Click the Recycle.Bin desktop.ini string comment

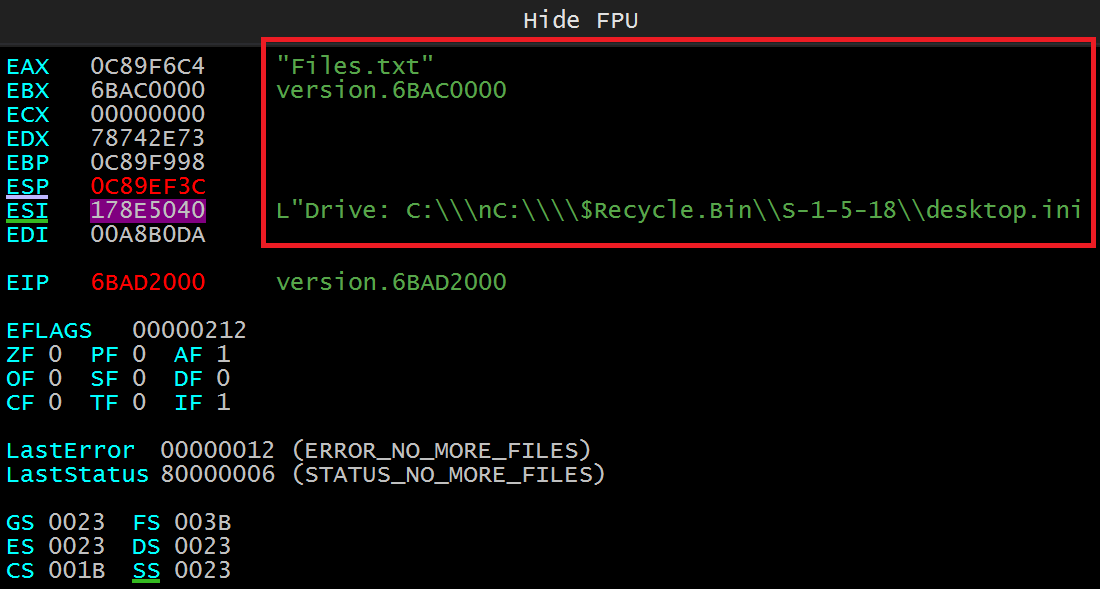click(678, 210)
